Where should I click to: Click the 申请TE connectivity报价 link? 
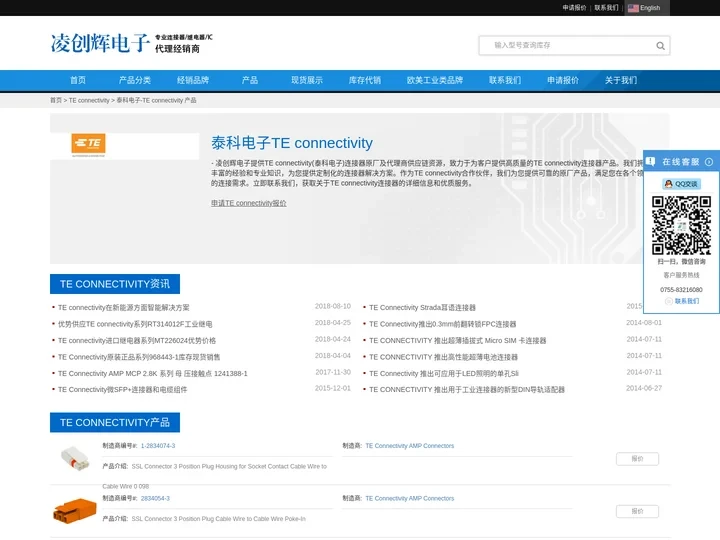click(248, 203)
